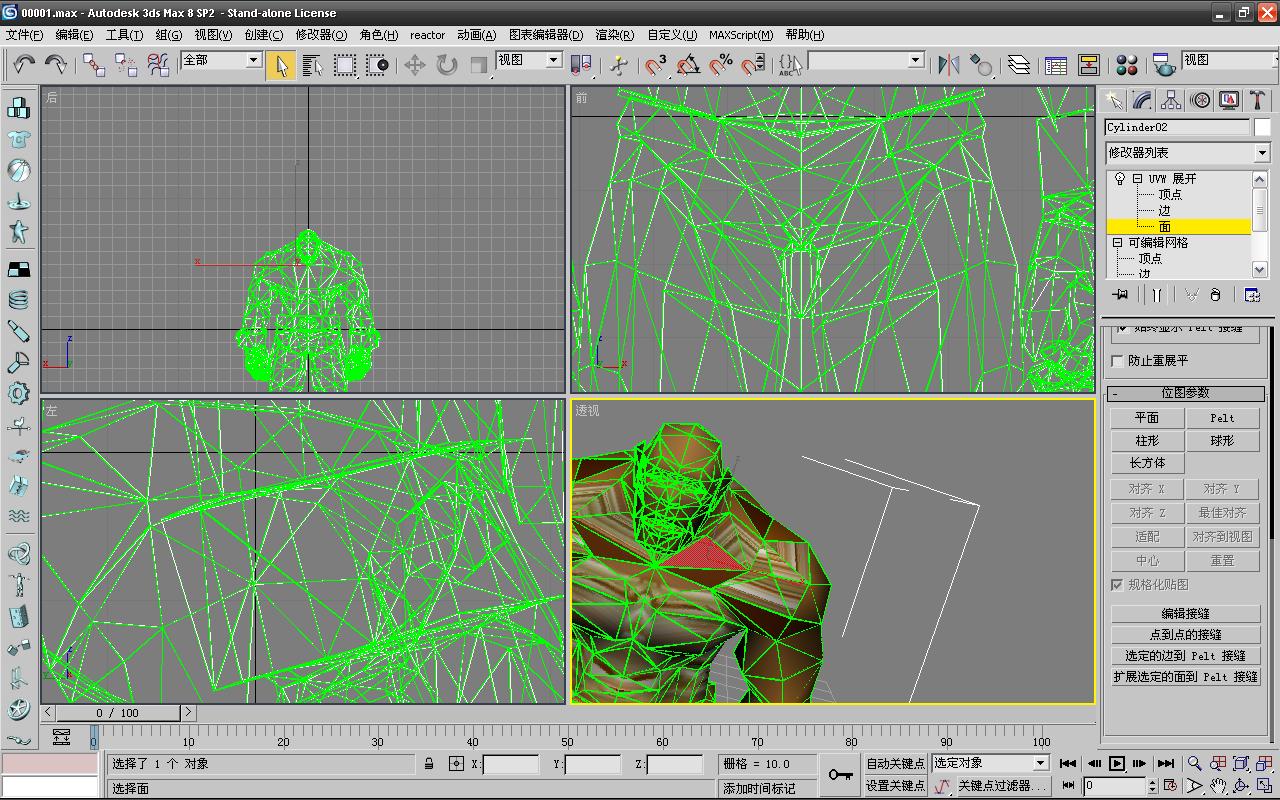Toggle the Percent Snap icon
This screenshot has width=1280, height=800.
(x=720, y=65)
